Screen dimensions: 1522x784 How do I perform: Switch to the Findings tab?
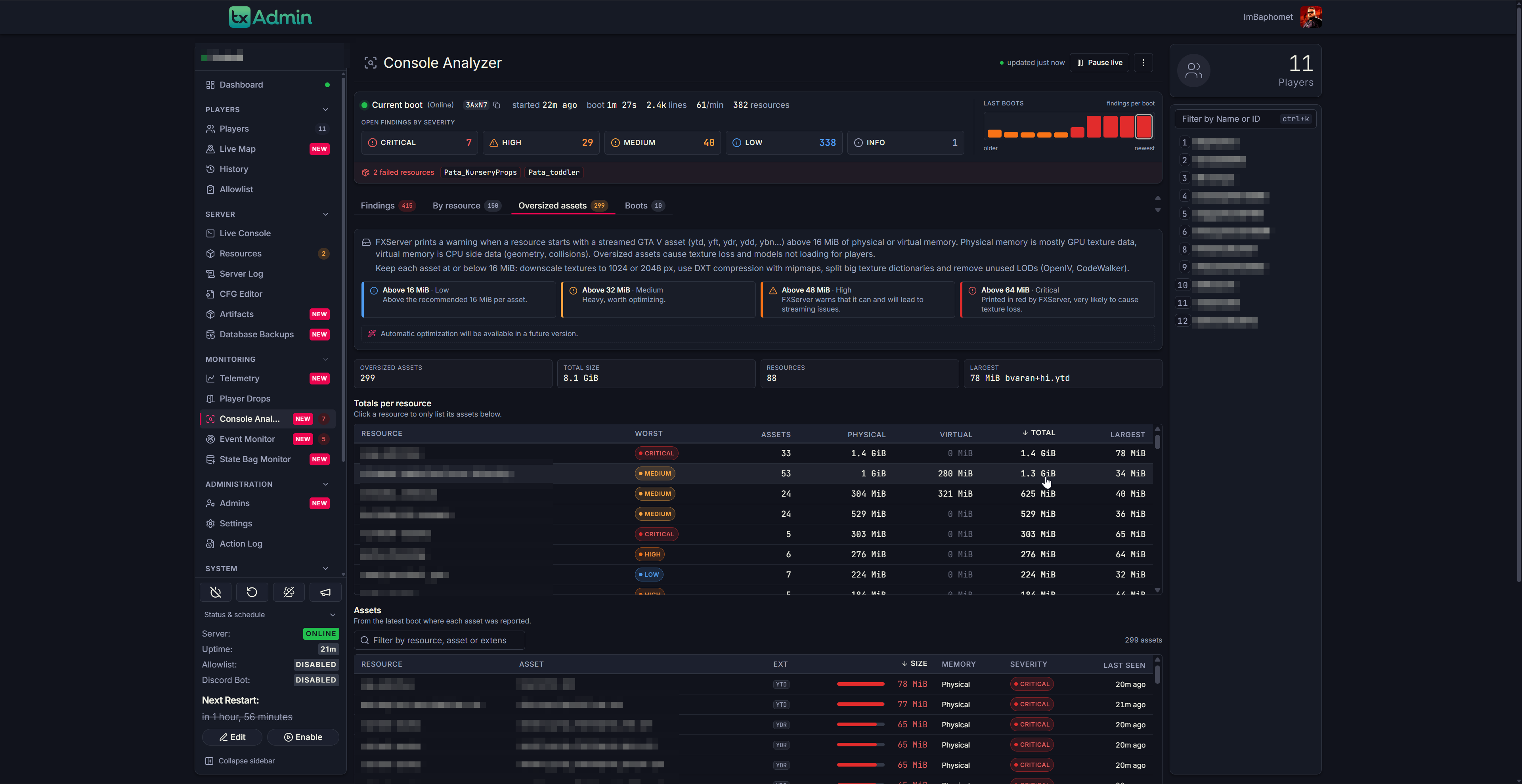[388, 206]
